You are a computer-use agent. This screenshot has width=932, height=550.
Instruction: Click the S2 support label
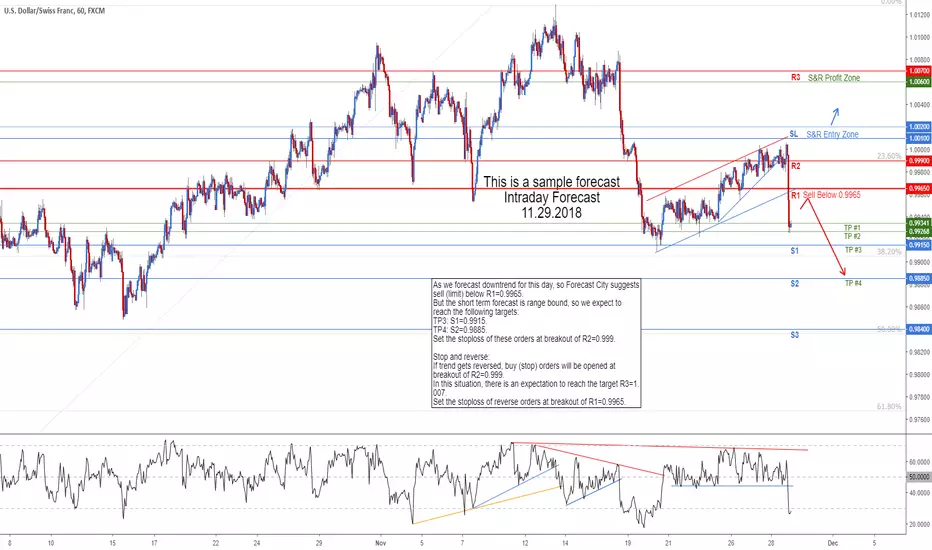coord(795,284)
